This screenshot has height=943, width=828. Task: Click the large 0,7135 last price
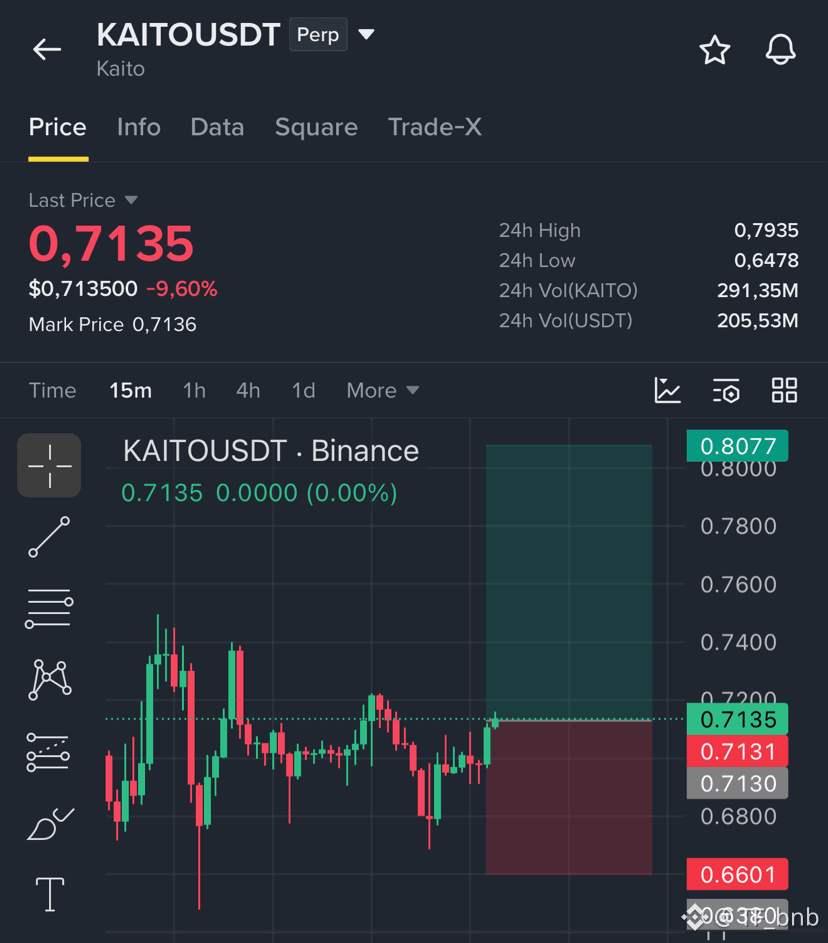(x=111, y=244)
